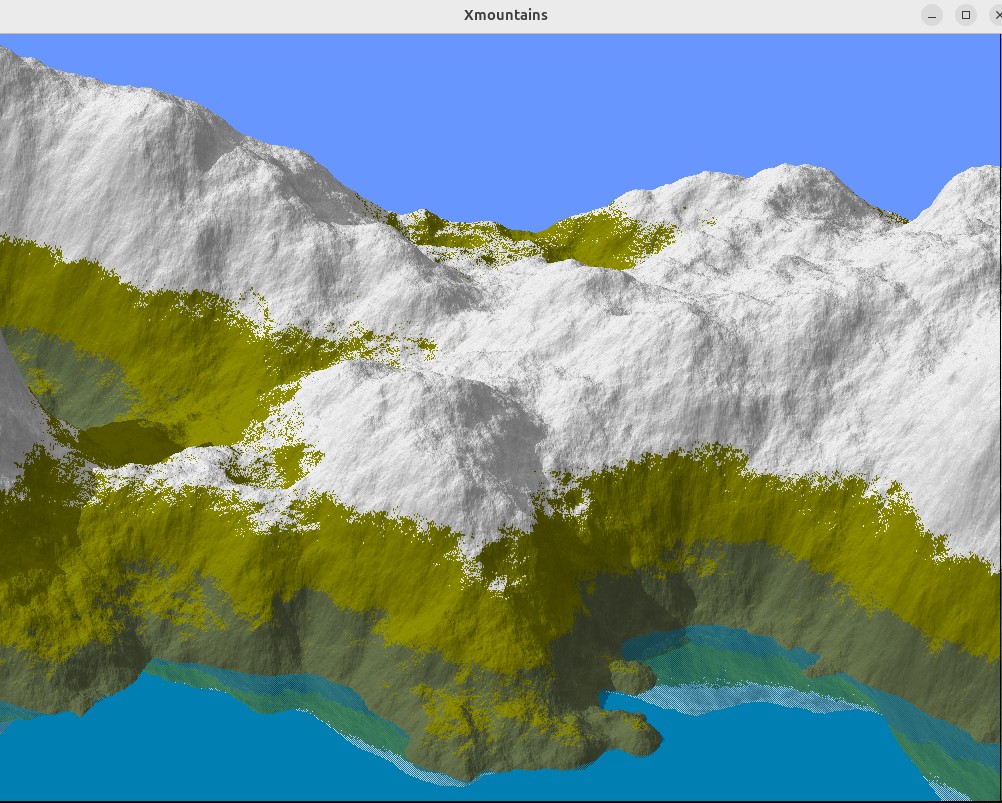Click the open blue sky above the mountains

(560, 110)
